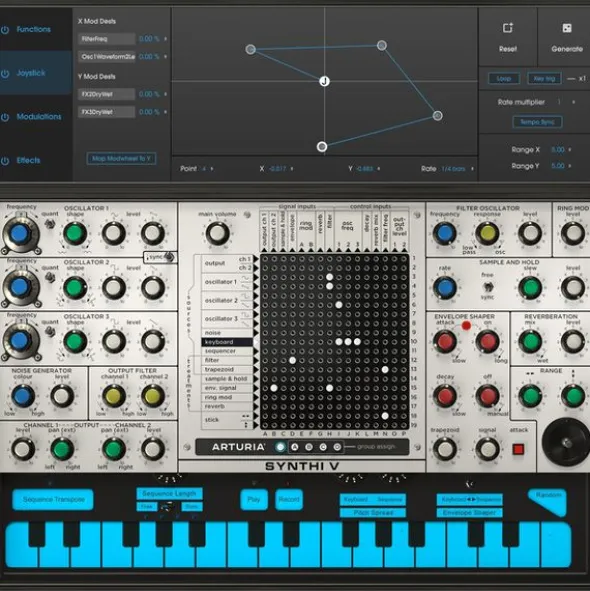Viewport: 590px width, 591px height.
Task: Select the keyboard row in the matrix sources
Action: point(227,342)
